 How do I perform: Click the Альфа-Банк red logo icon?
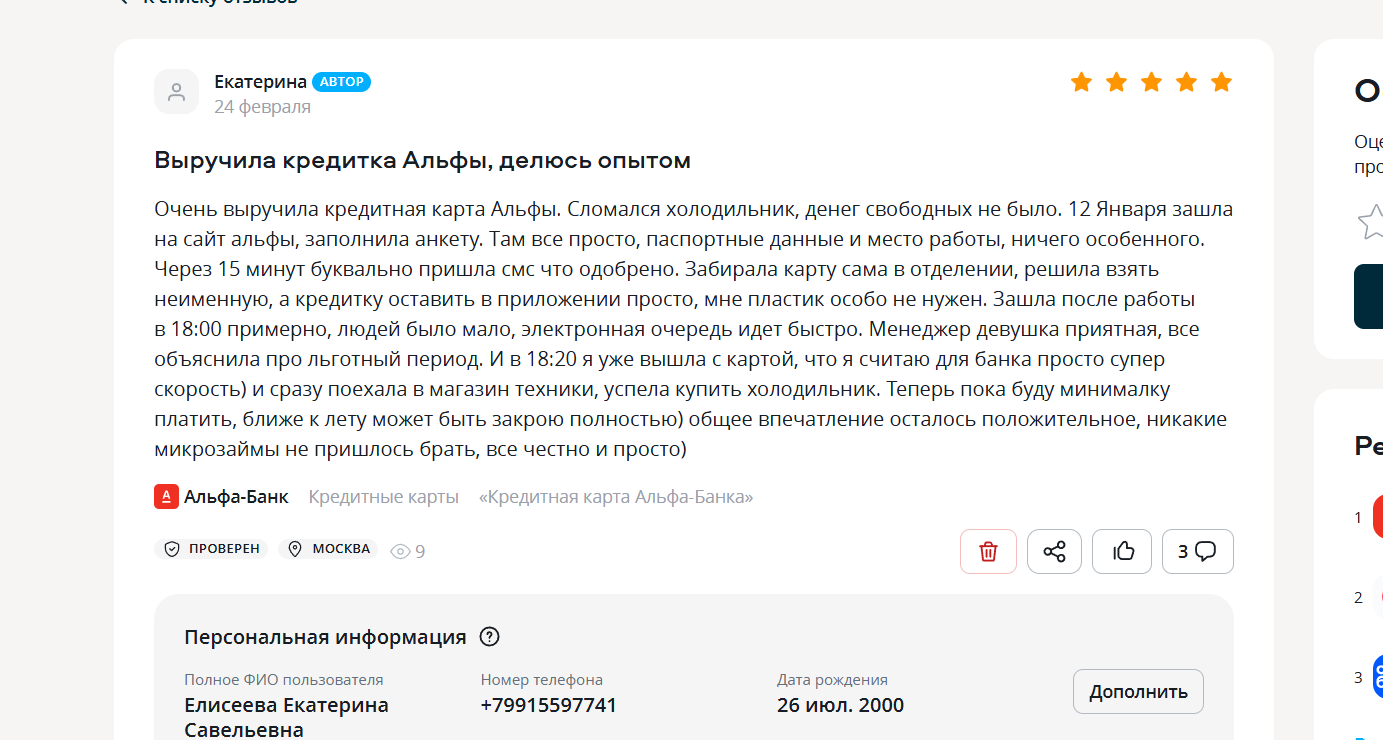pos(166,496)
